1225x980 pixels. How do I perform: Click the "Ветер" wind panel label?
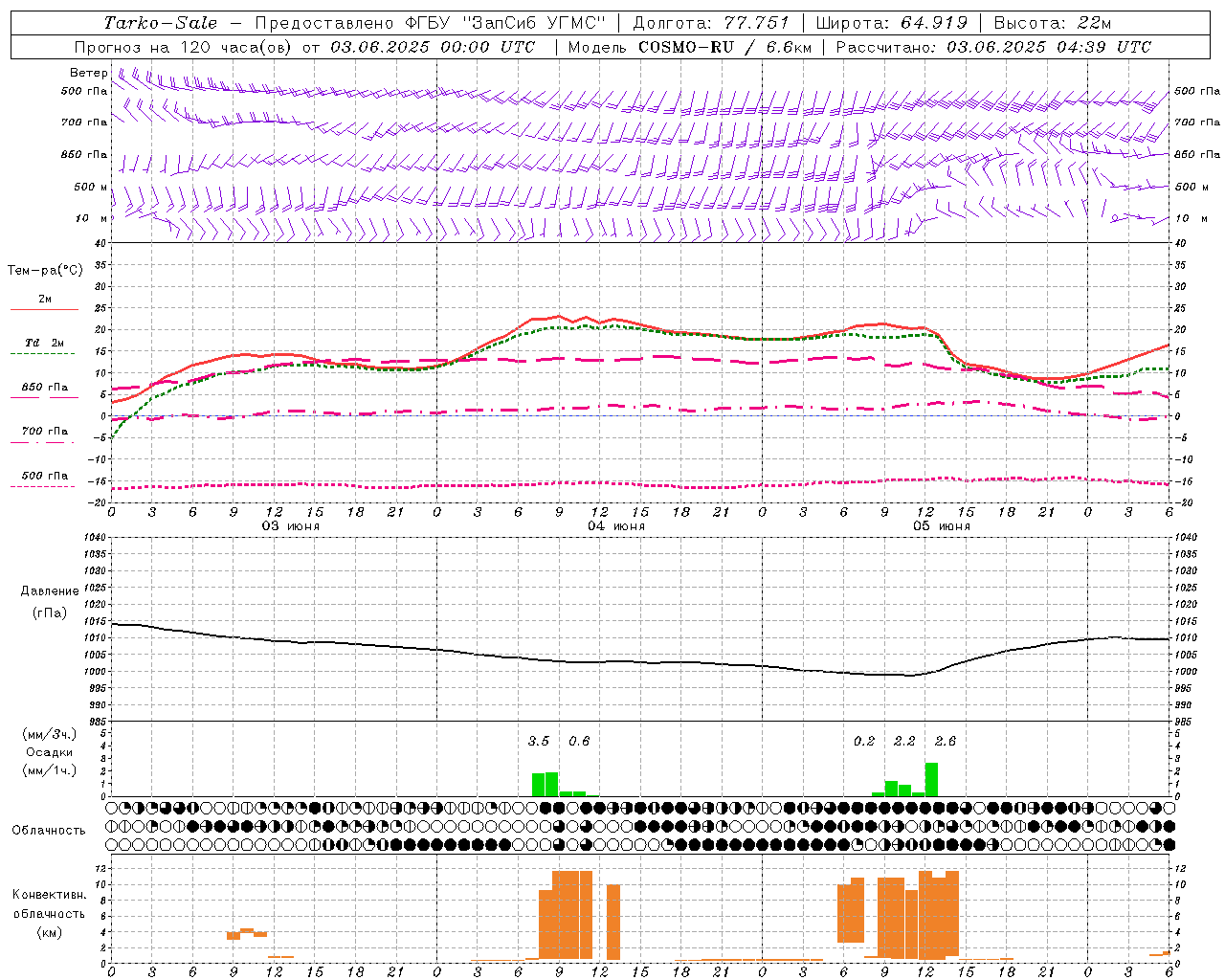[x=89, y=73]
